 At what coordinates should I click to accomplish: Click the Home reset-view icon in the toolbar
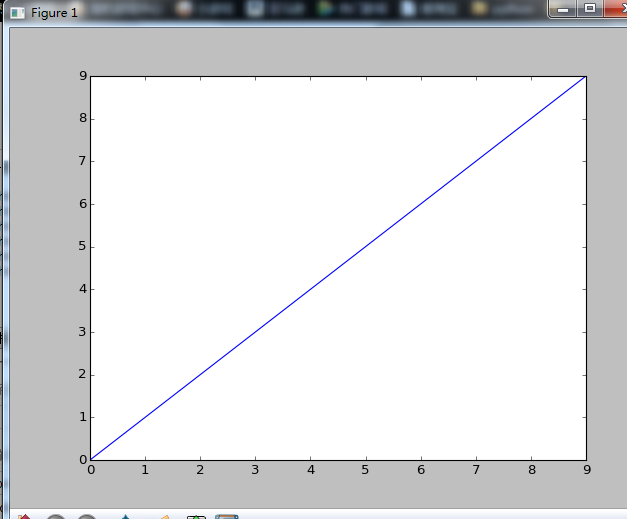click(24, 516)
